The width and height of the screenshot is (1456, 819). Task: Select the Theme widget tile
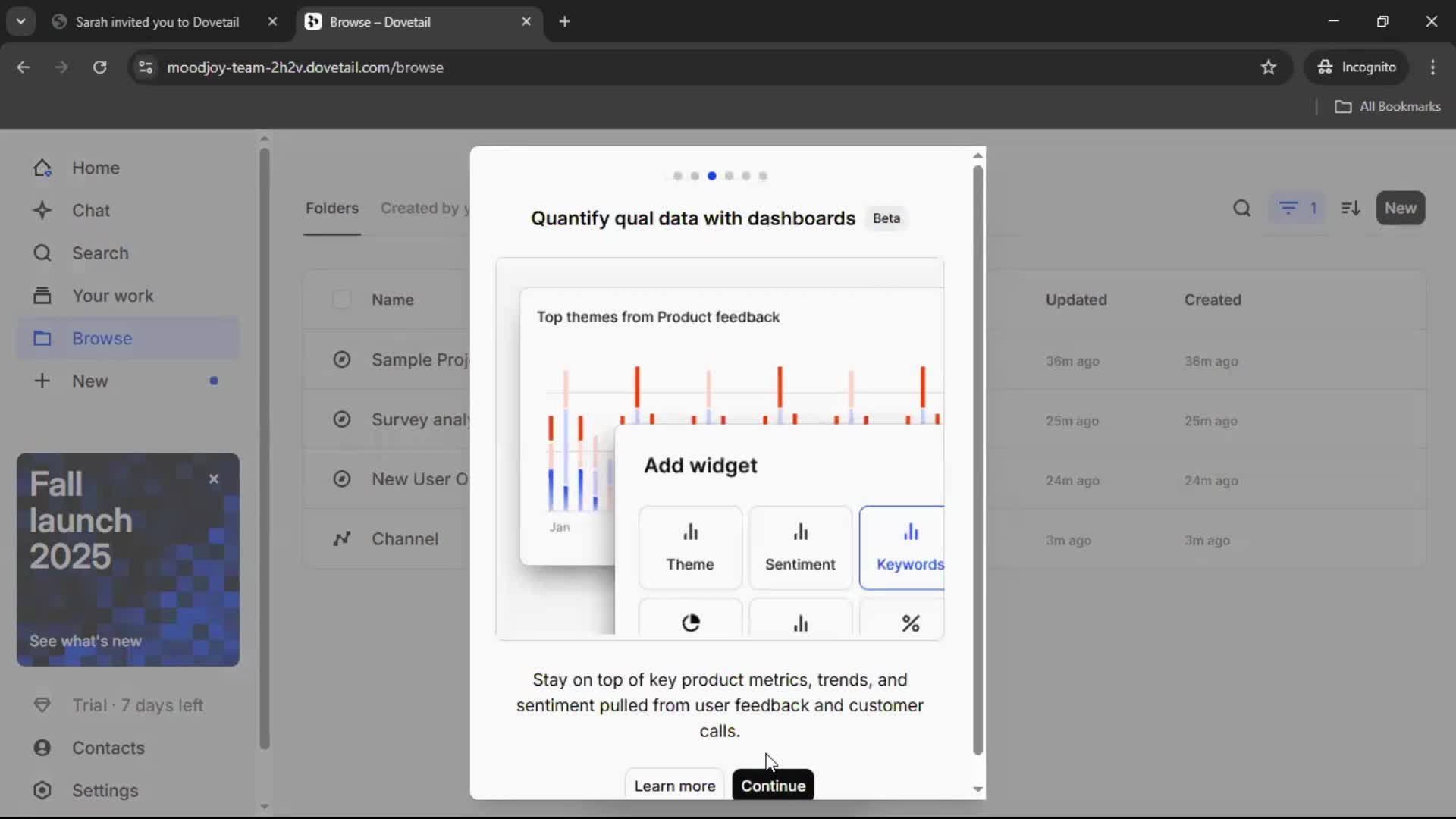click(x=689, y=547)
